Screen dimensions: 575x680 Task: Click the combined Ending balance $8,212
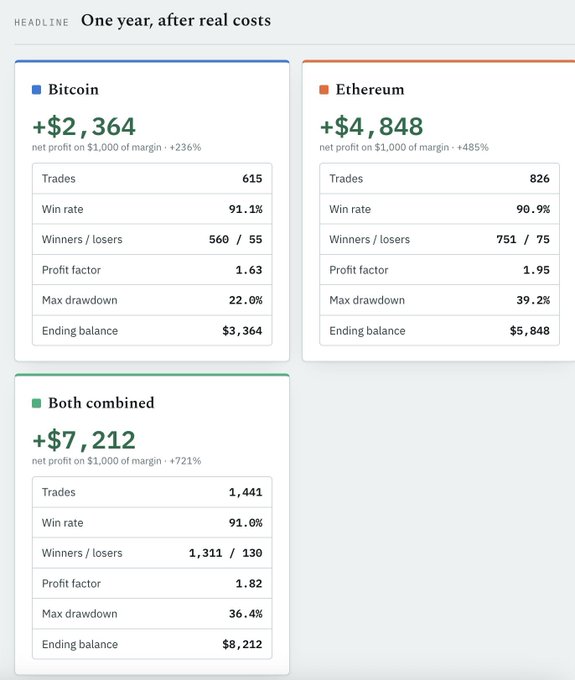(242, 644)
